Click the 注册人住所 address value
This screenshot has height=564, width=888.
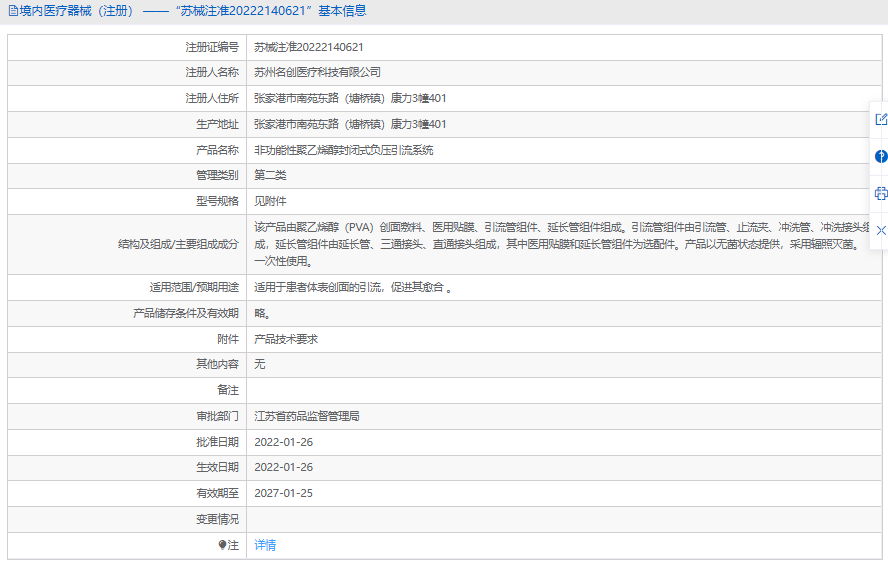[350, 99]
